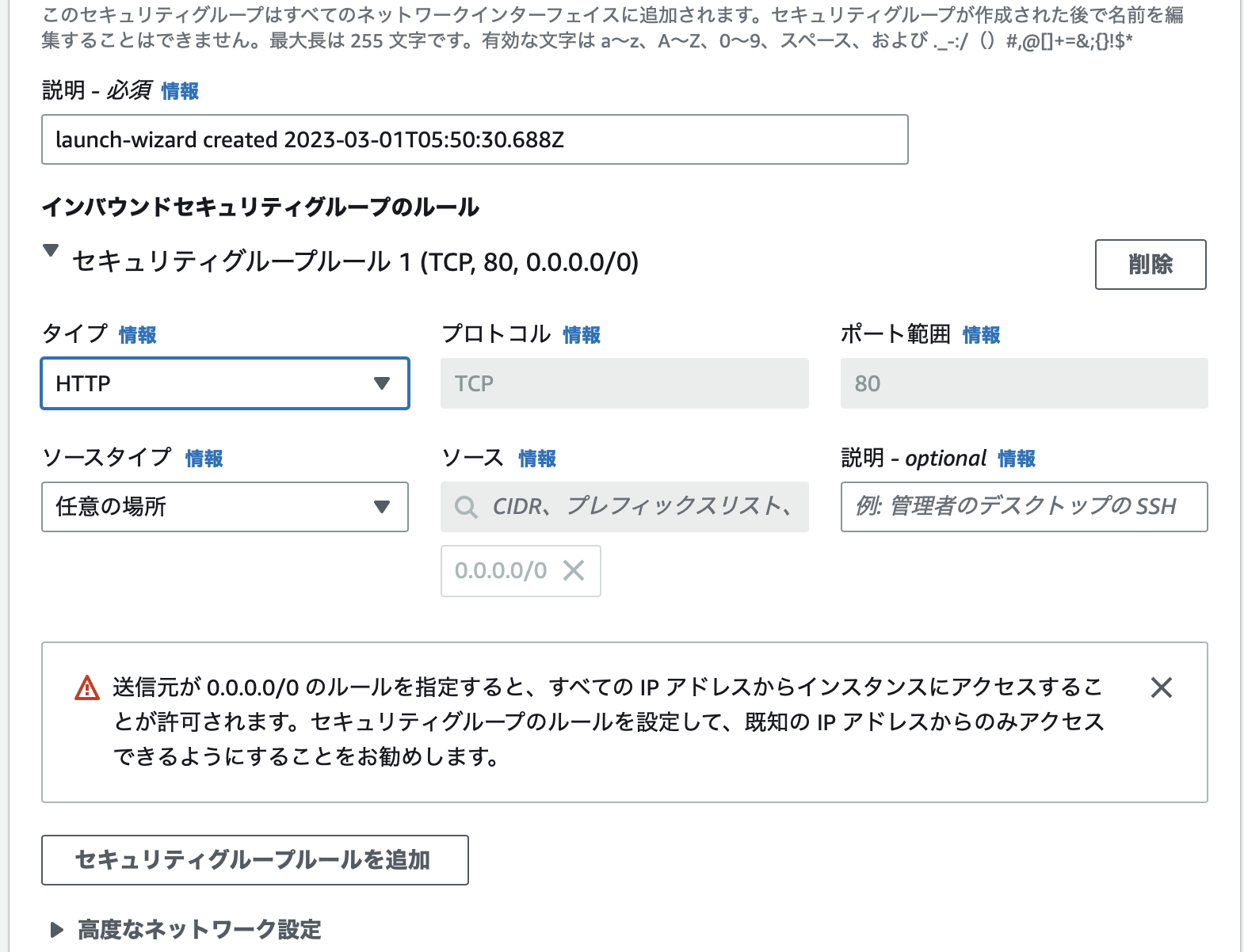Open 情報 next to タイプ label

[x=136, y=335]
